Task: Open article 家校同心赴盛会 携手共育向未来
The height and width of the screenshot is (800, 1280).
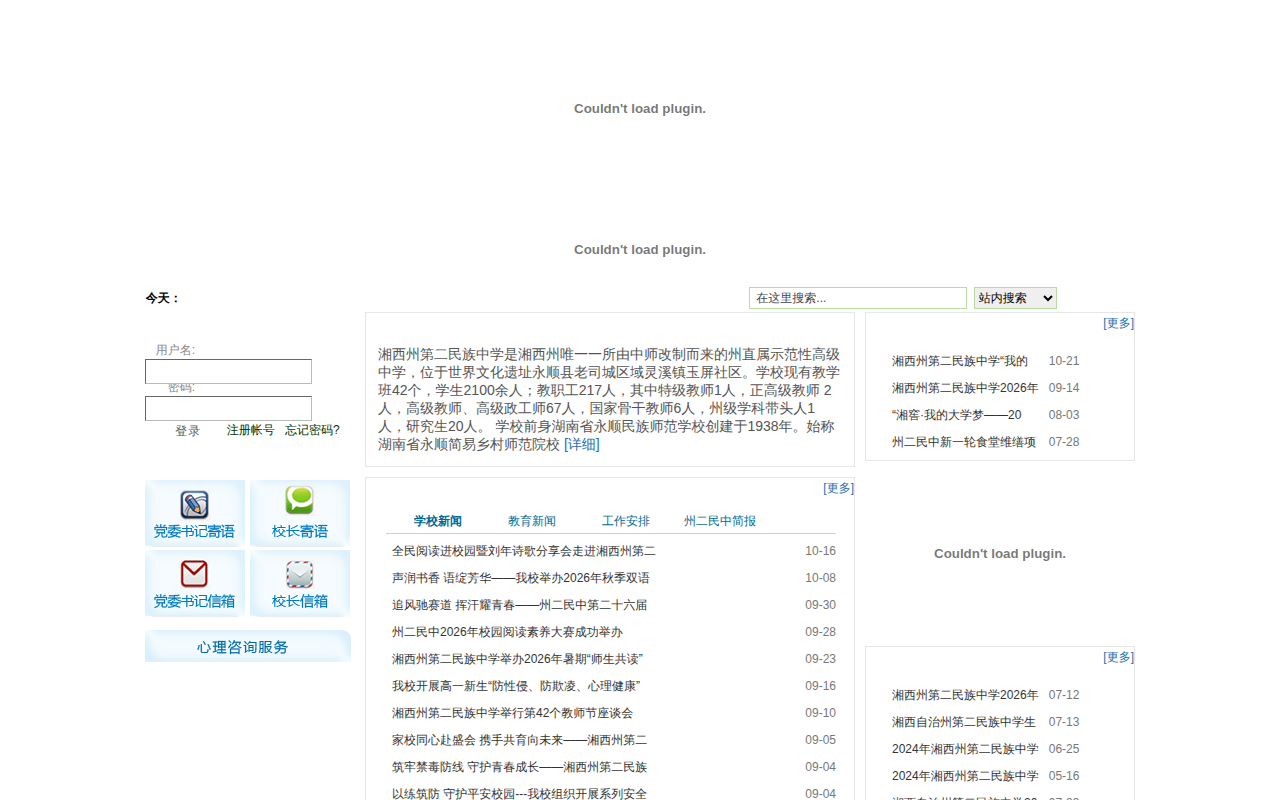Action: (x=520, y=740)
